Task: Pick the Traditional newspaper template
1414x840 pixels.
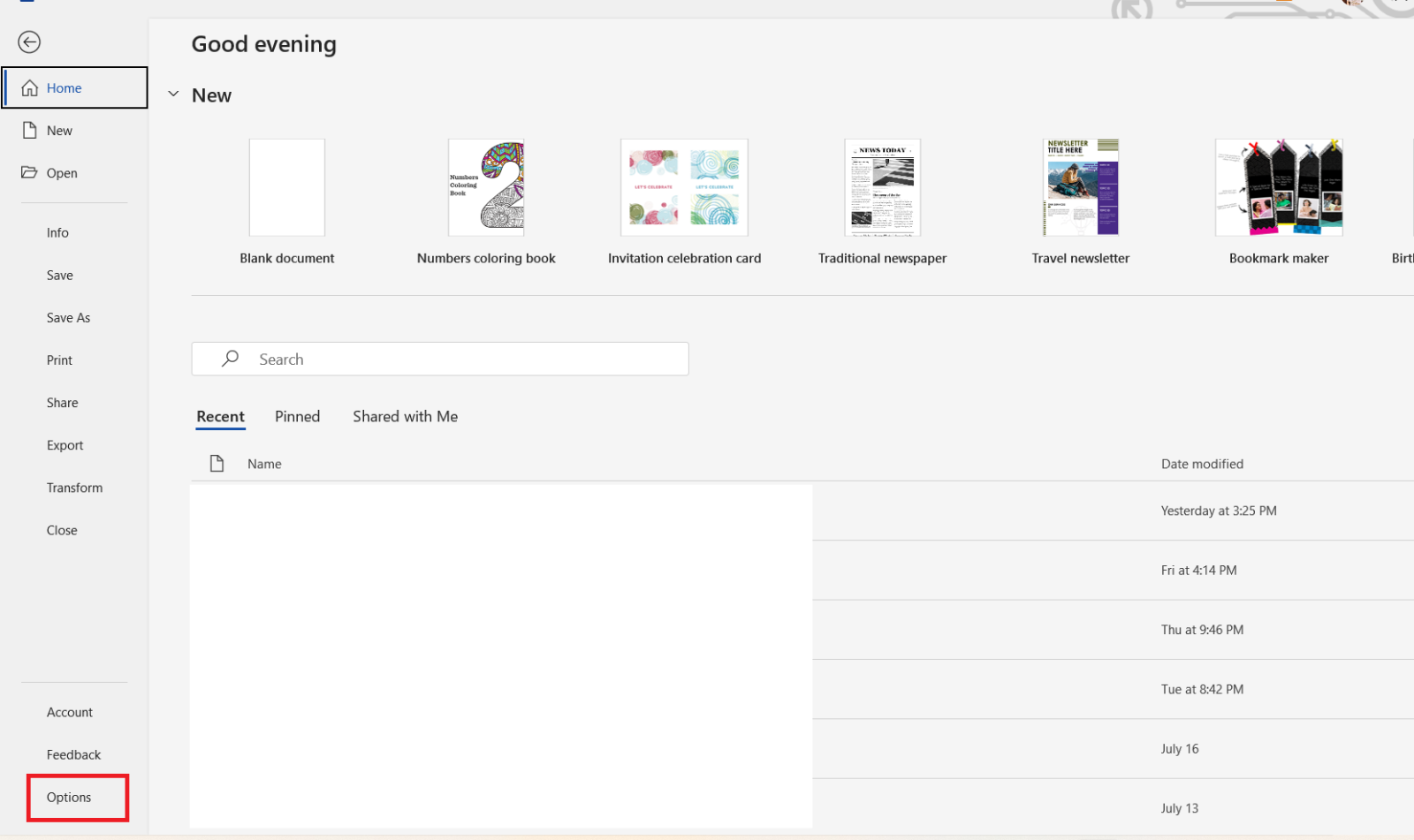Action: coord(882,187)
